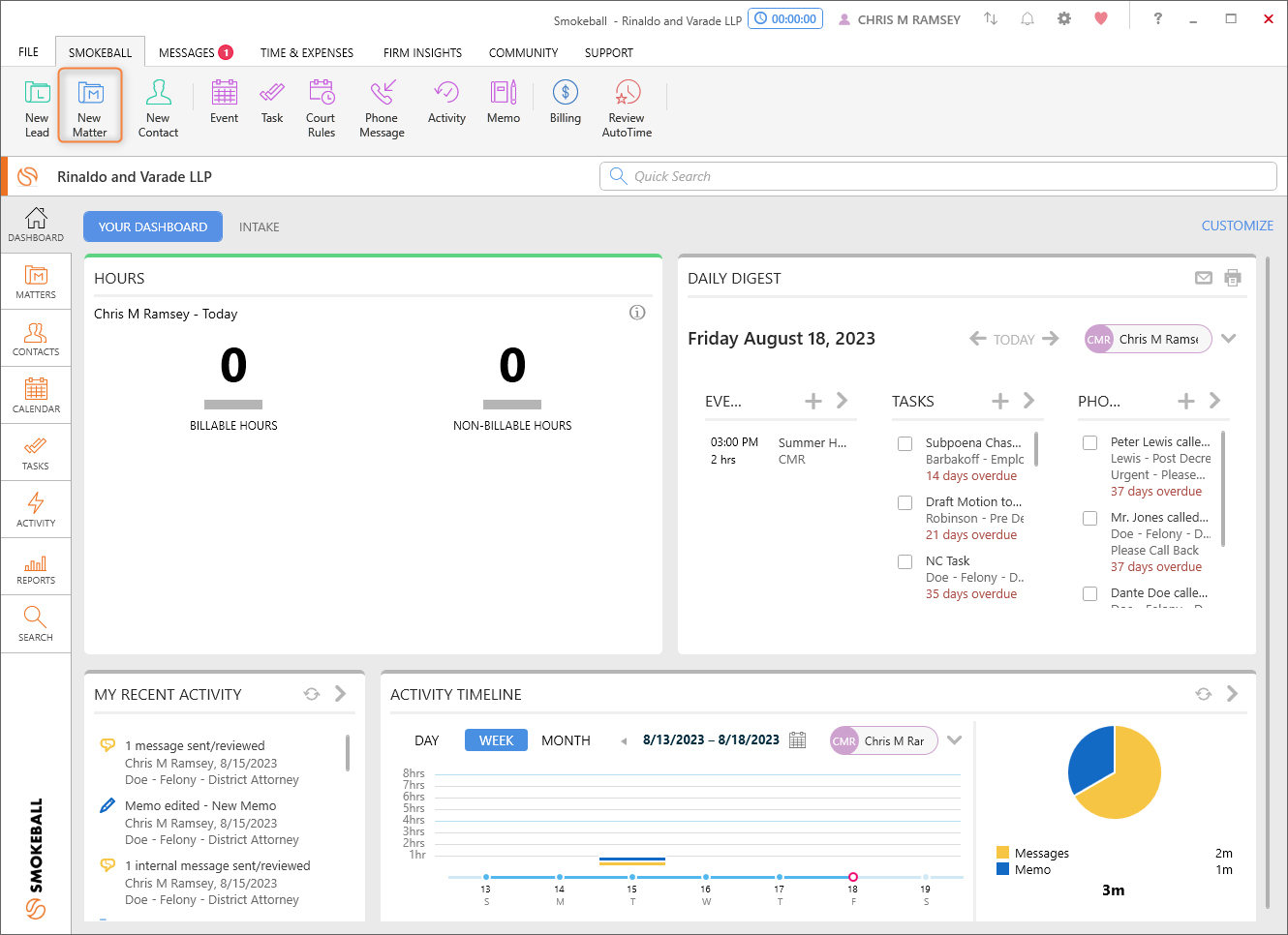Create a New Lead from ribbon
Viewport: 1288px width, 935px height.
click(x=37, y=108)
